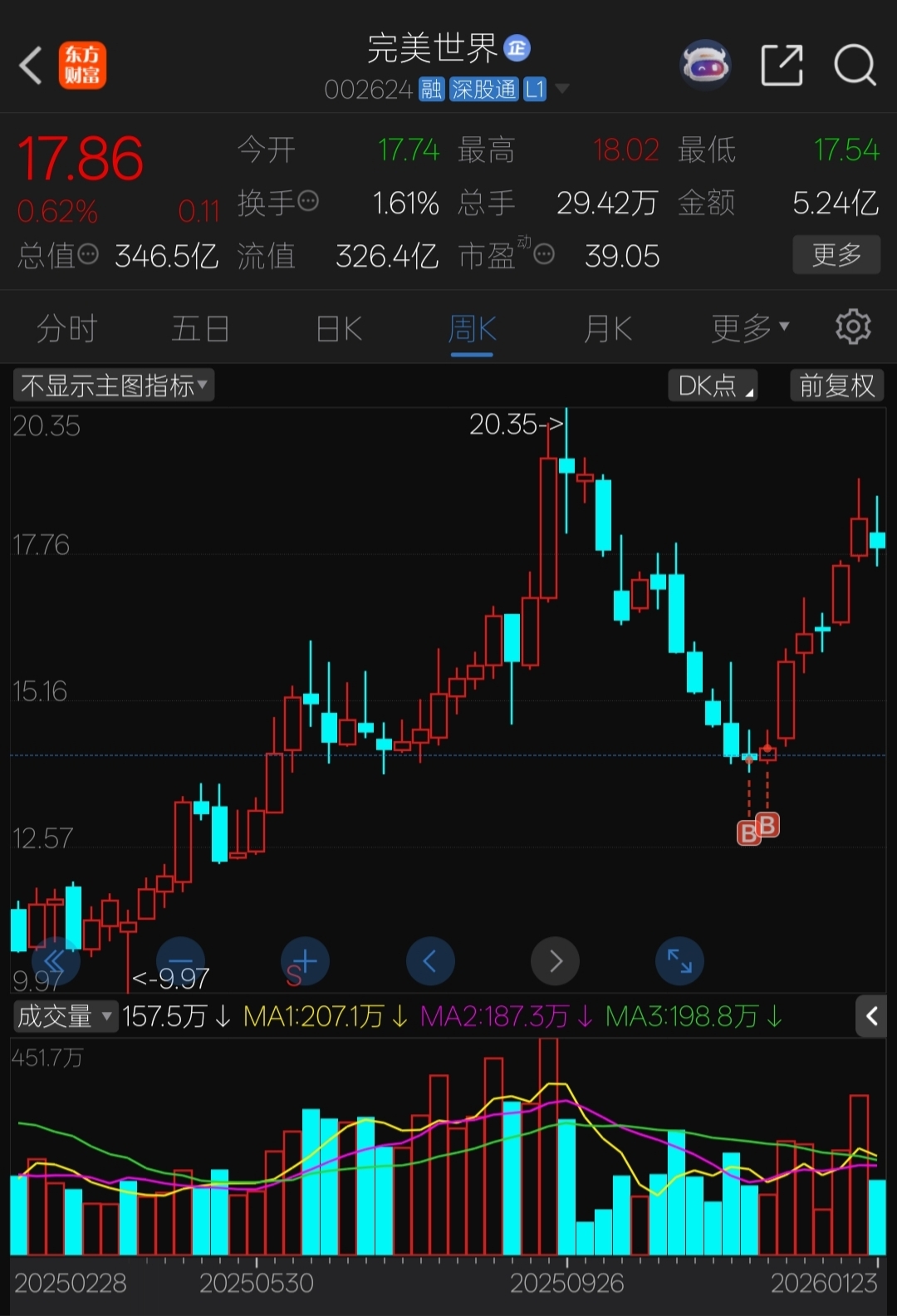Open the AI robot assistant icon
This screenshot has width=897, height=1316.
pos(705,64)
